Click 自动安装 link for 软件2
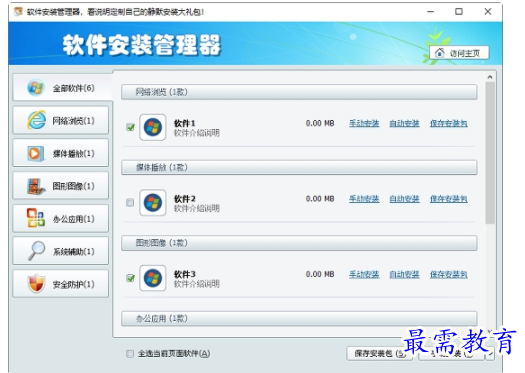 pos(404,199)
